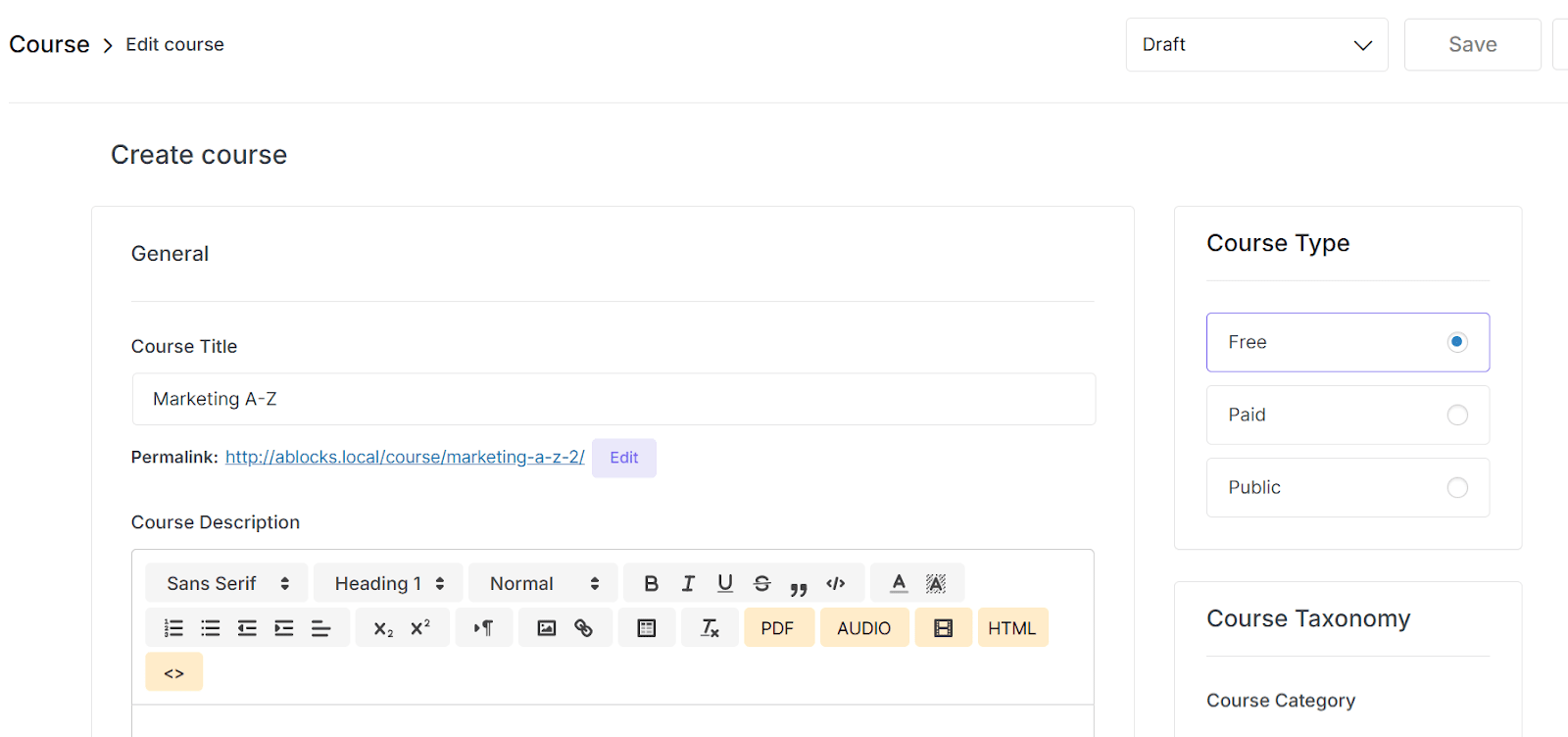Toggle bold formatting in the description editor

[651, 583]
